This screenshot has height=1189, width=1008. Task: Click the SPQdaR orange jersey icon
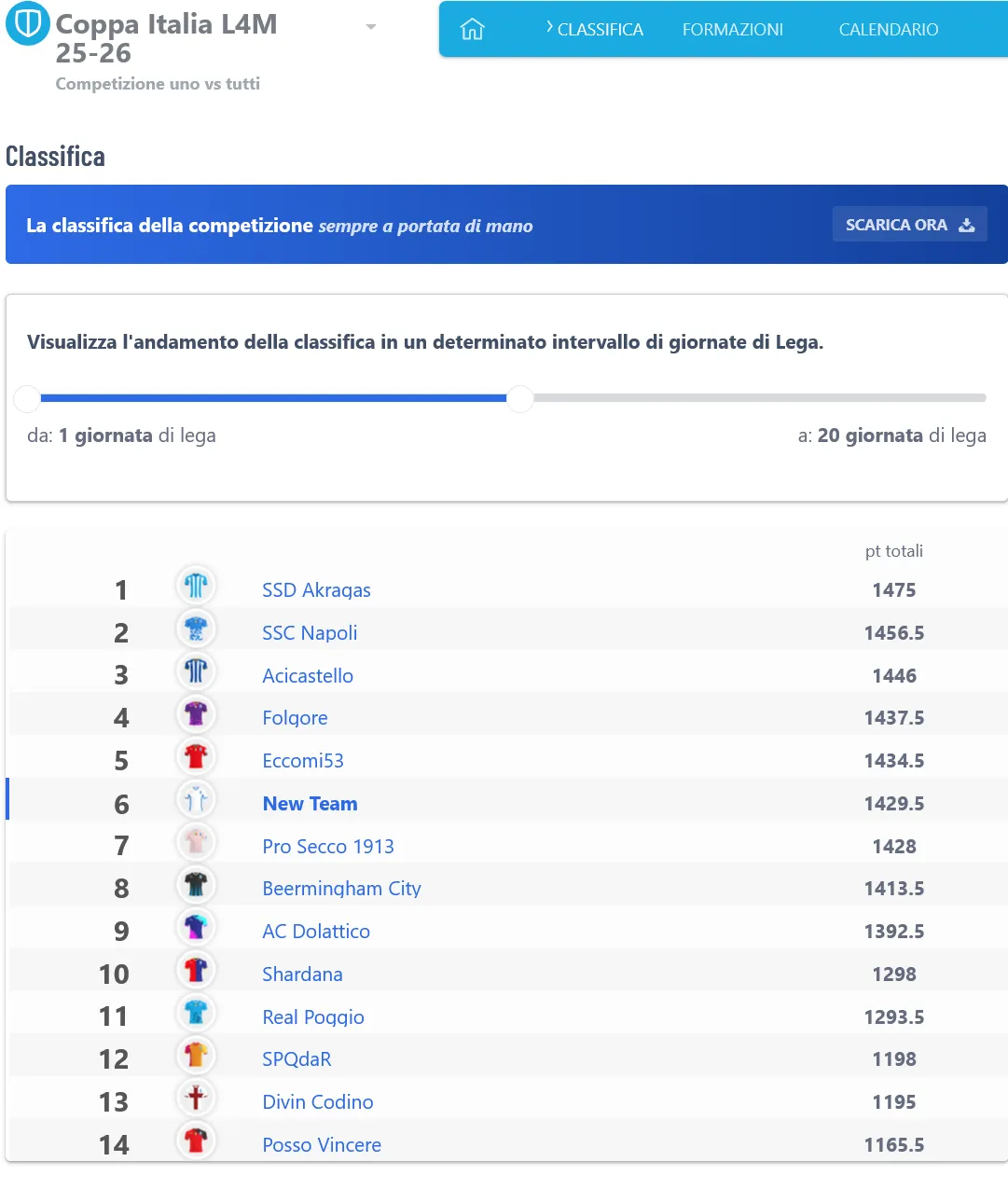196,1056
